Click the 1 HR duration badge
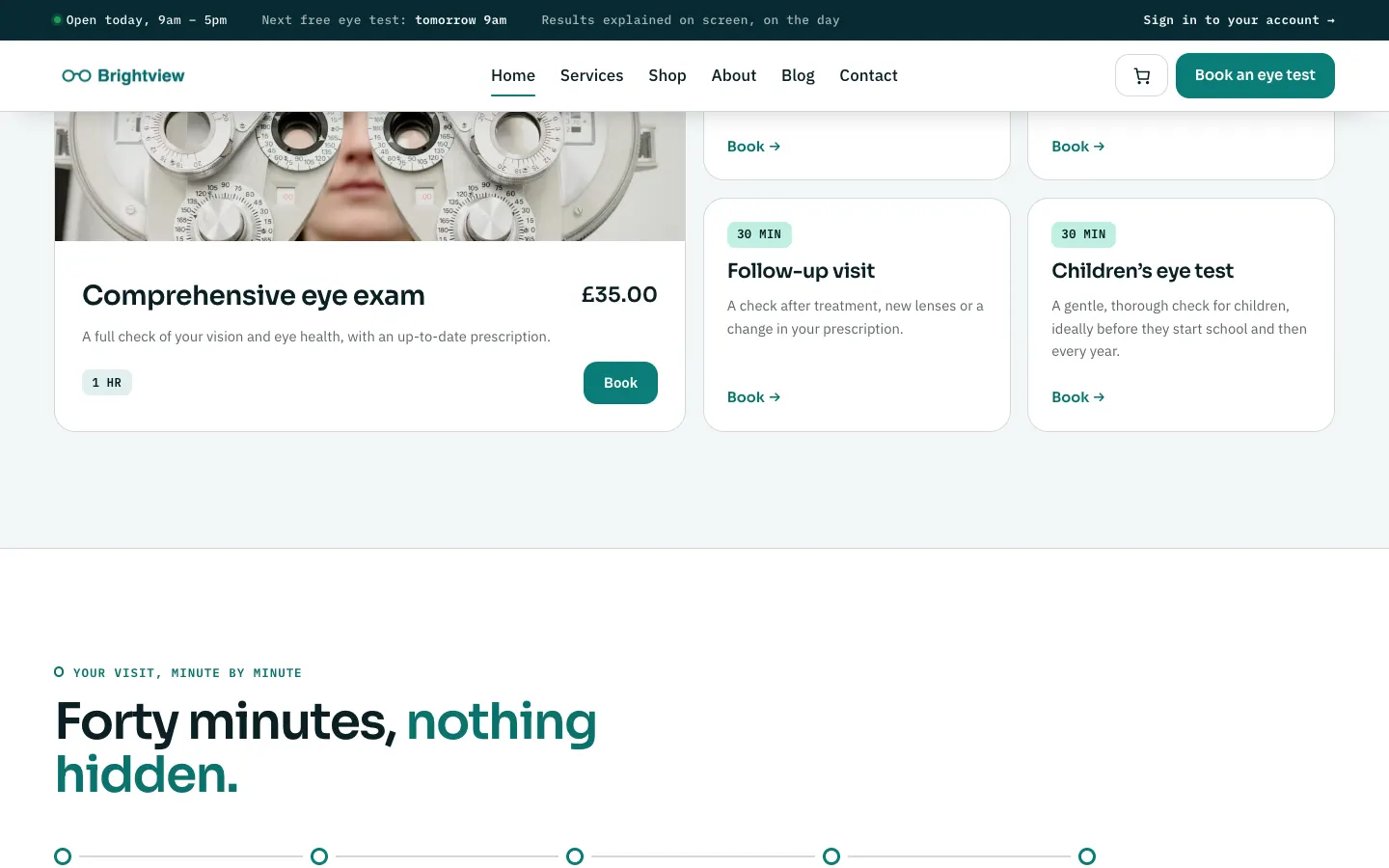 tap(107, 383)
